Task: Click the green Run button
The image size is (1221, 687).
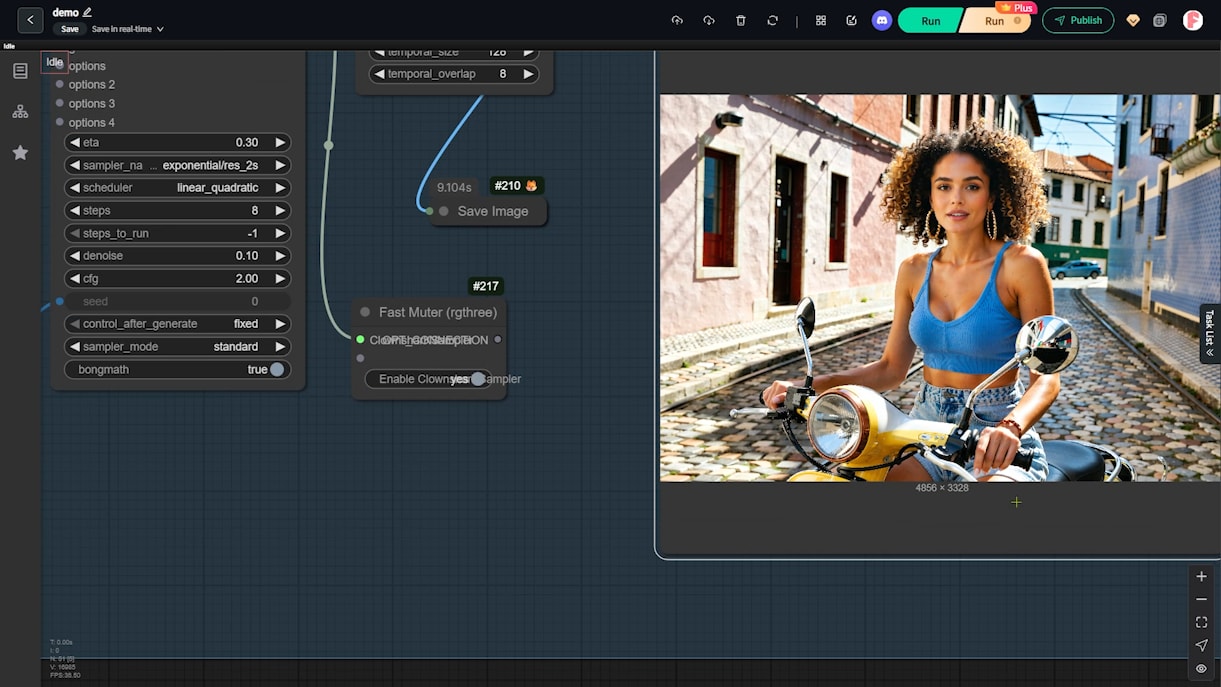Action: click(x=929, y=21)
